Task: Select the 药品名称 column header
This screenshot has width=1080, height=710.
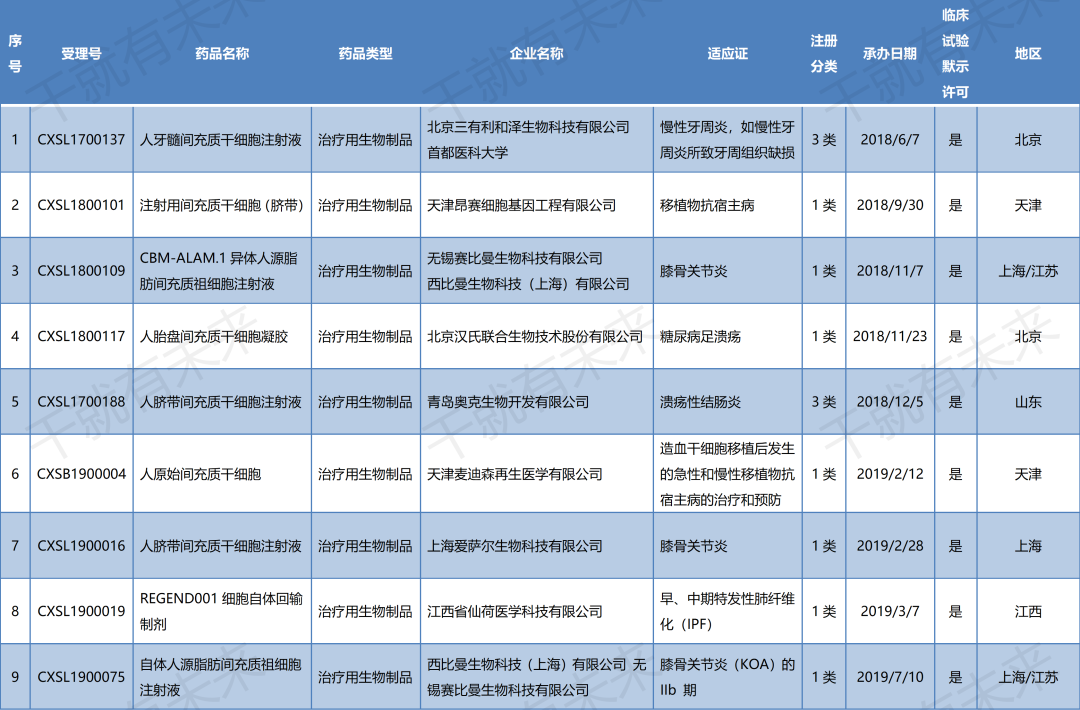Action: tap(222, 54)
